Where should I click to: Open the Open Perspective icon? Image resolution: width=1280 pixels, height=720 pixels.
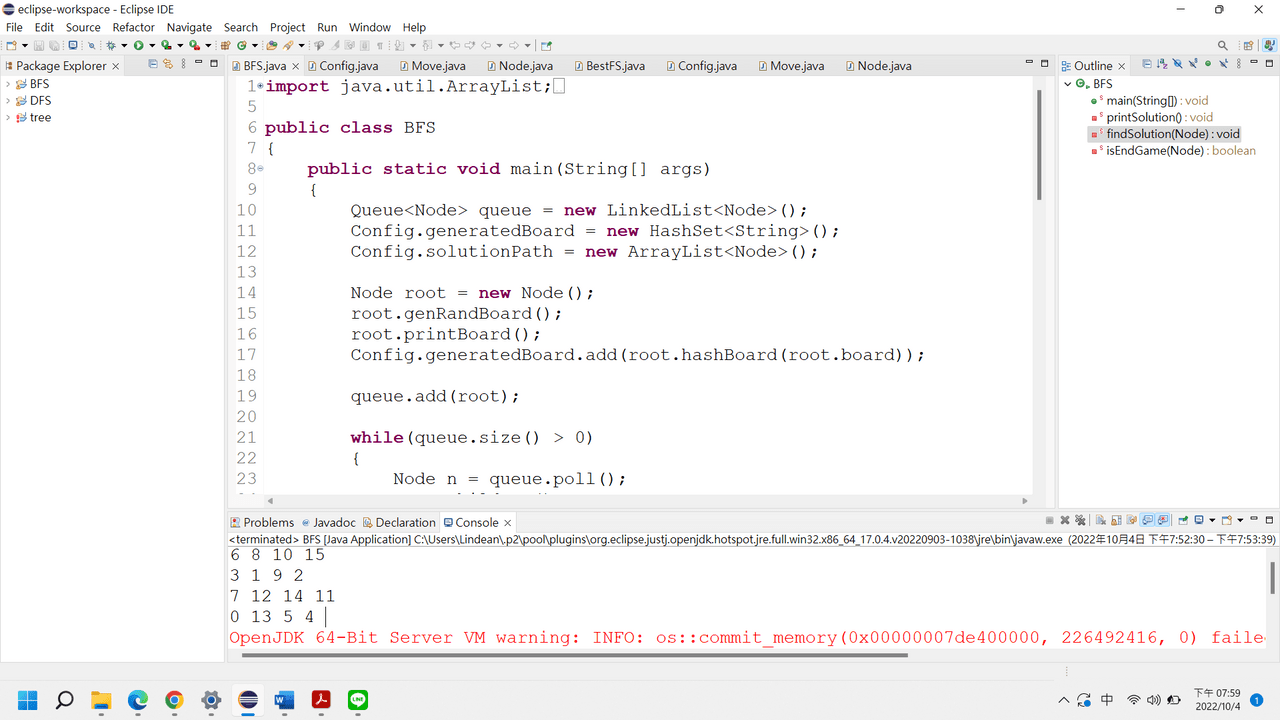pyautogui.click(x=1248, y=45)
